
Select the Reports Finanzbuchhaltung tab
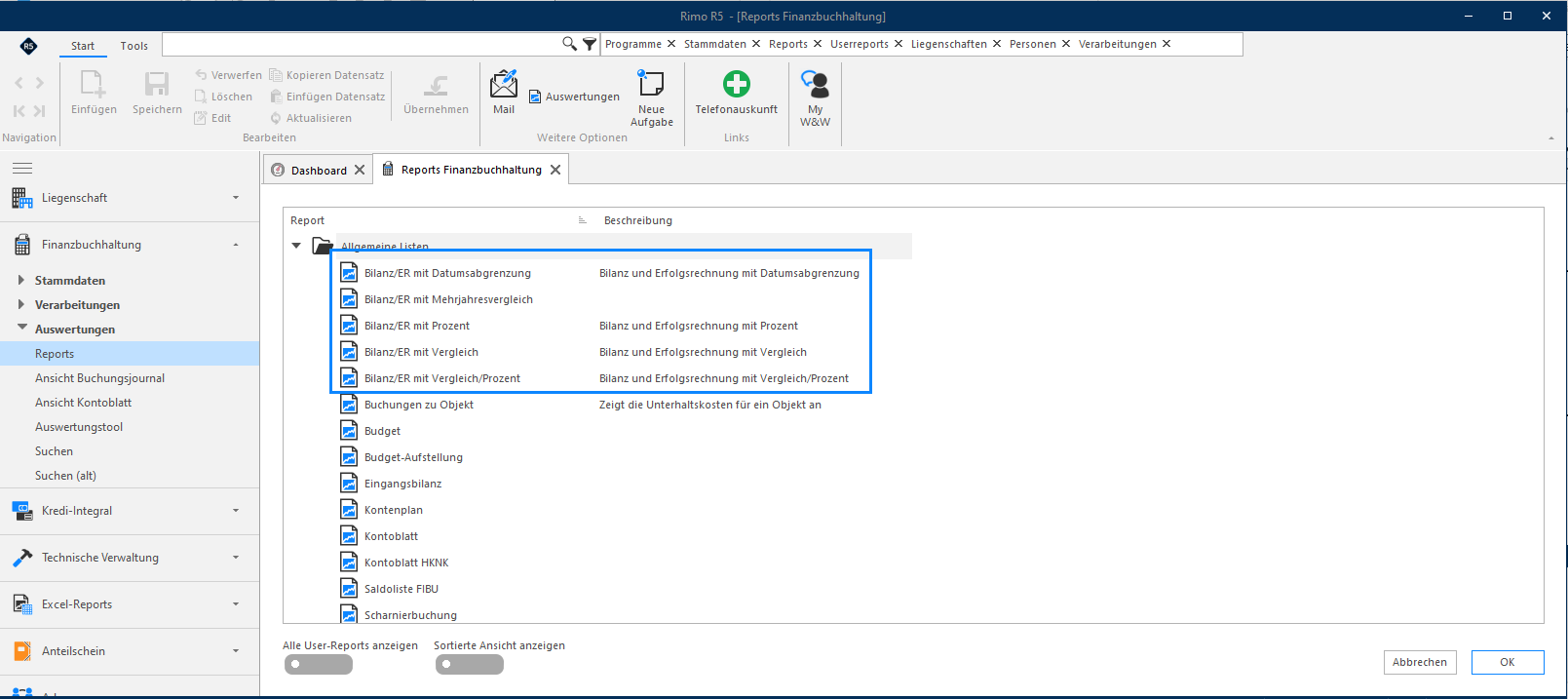coord(472,170)
